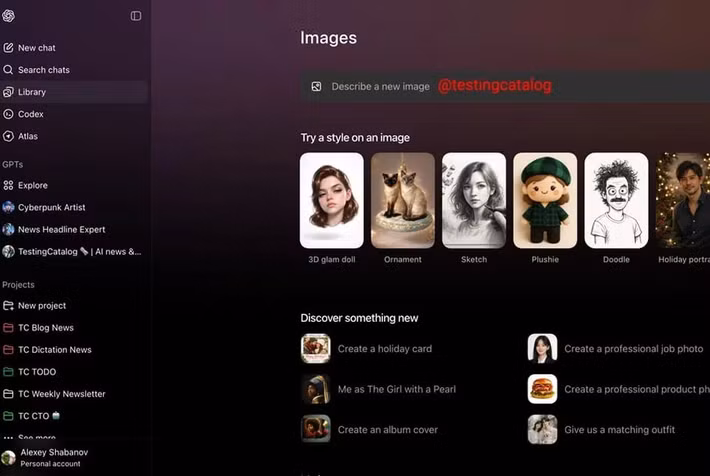Open the Library section

point(32,92)
